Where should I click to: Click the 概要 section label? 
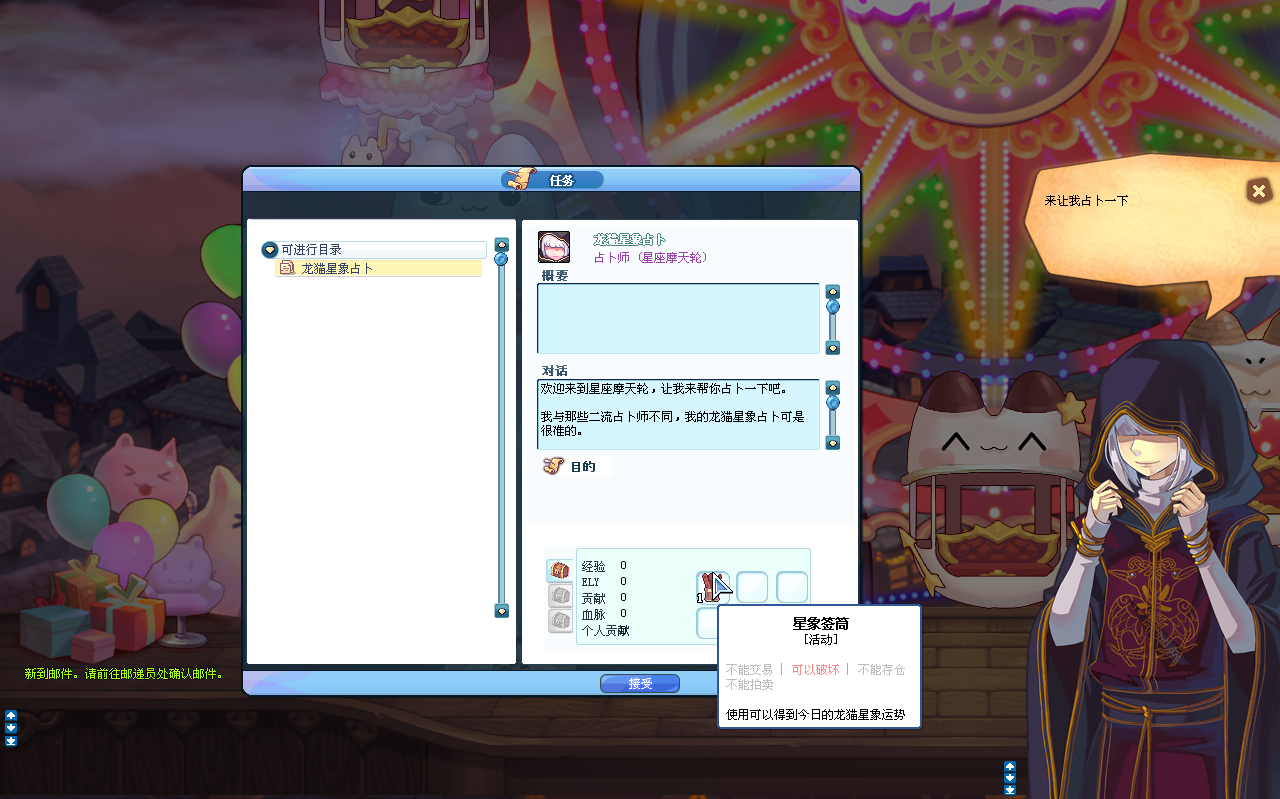click(555, 275)
